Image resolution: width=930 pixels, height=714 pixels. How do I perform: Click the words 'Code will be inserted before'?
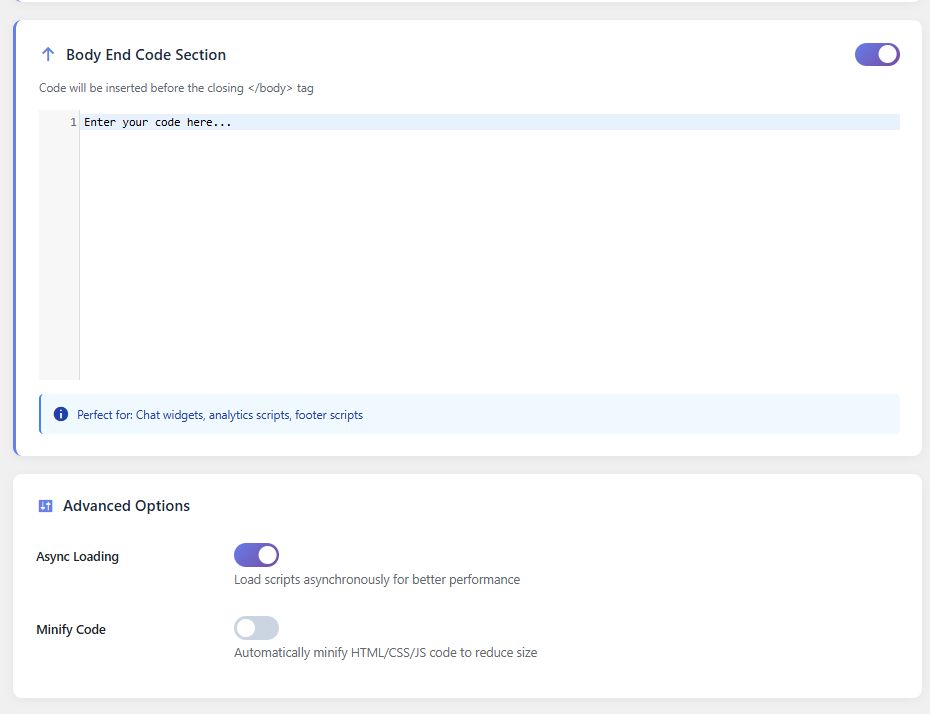(x=111, y=88)
